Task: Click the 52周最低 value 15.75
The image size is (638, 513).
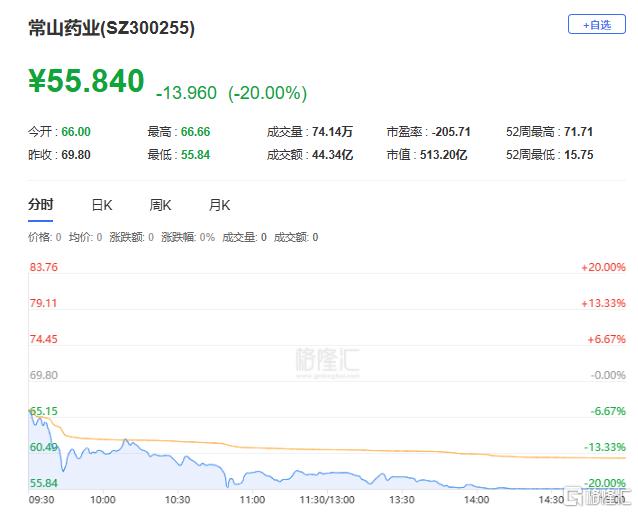Action: pyautogui.click(x=579, y=155)
